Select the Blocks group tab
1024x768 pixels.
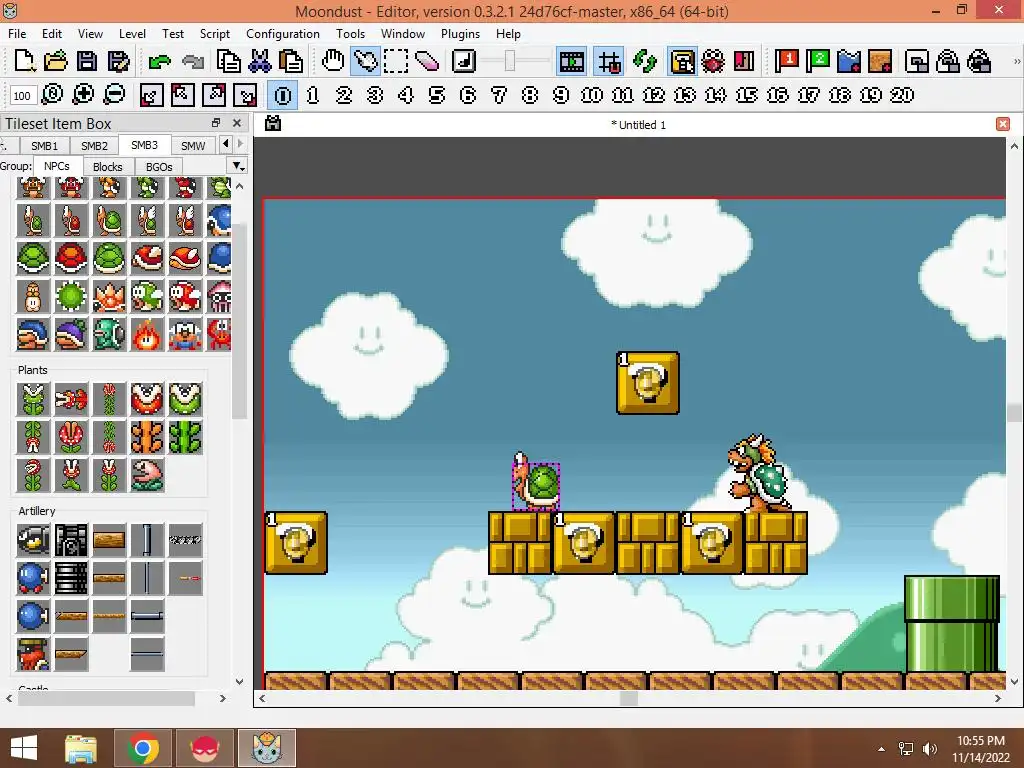(108, 167)
